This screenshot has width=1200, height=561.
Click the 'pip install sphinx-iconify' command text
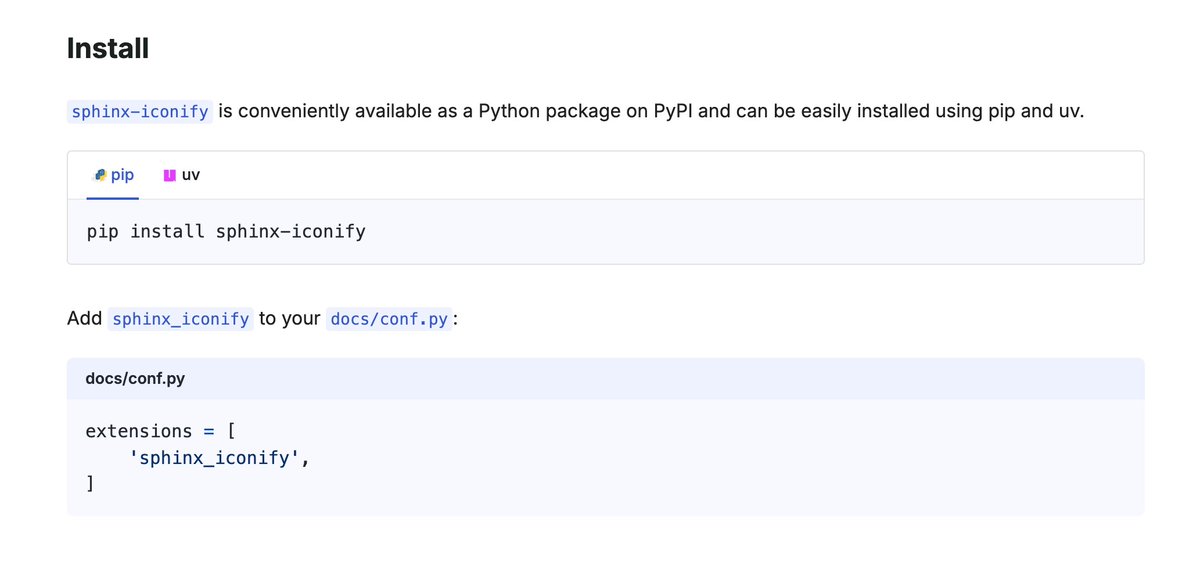point(226,232)
